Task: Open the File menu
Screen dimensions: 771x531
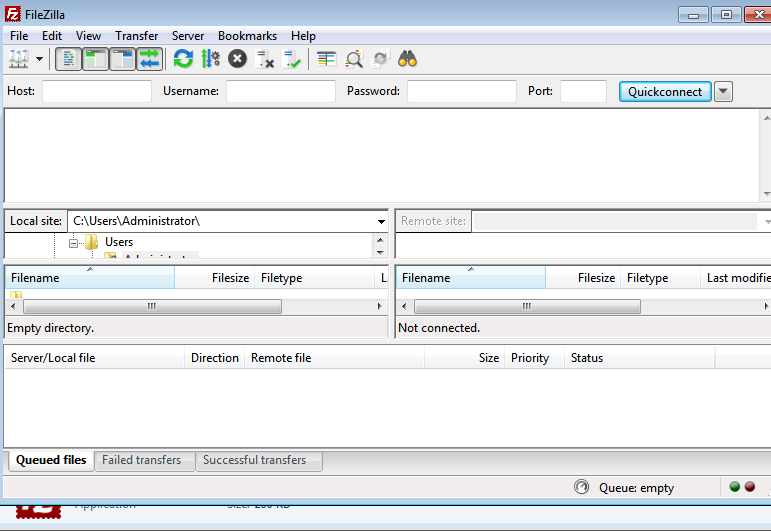Action: (x=19, y=36)
